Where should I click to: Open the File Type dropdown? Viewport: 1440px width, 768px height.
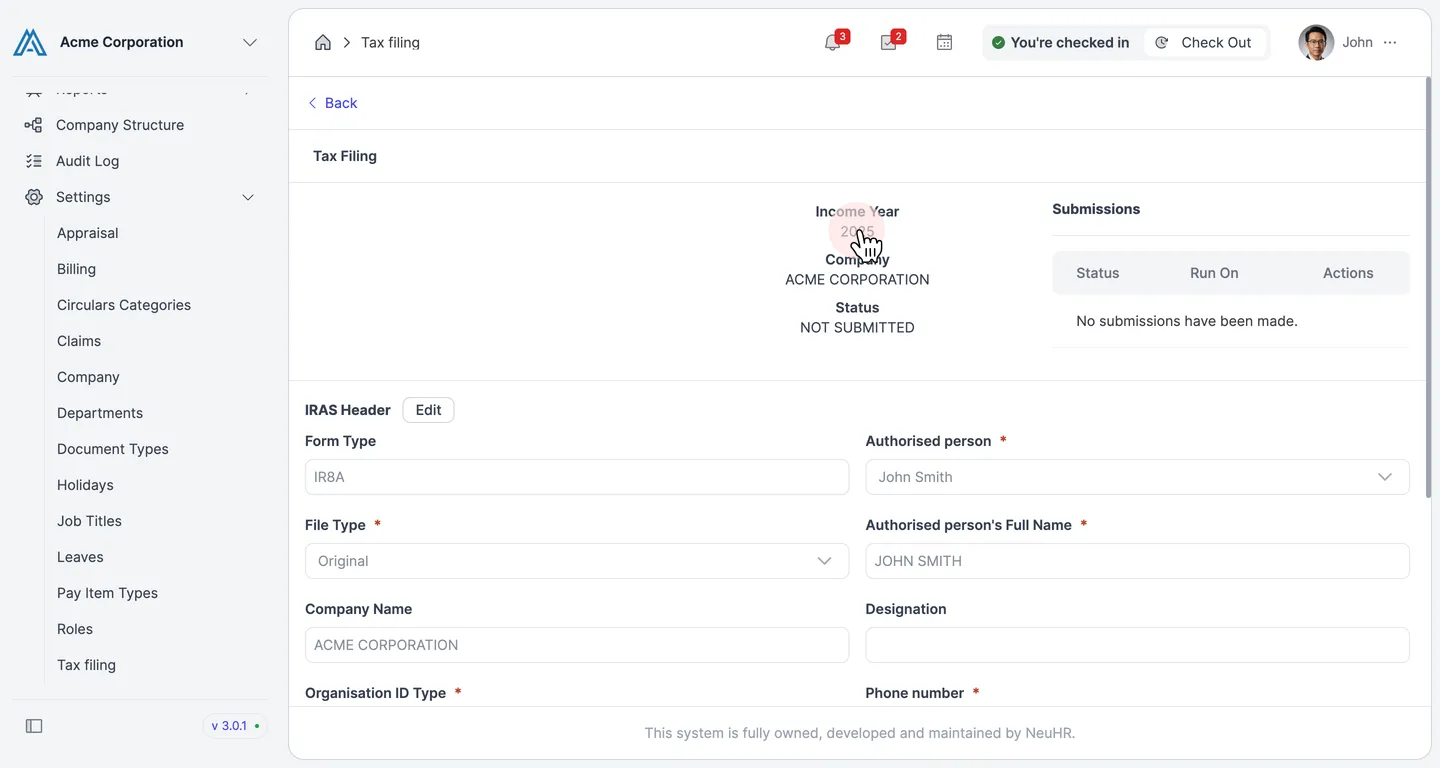tap(577, 561)
